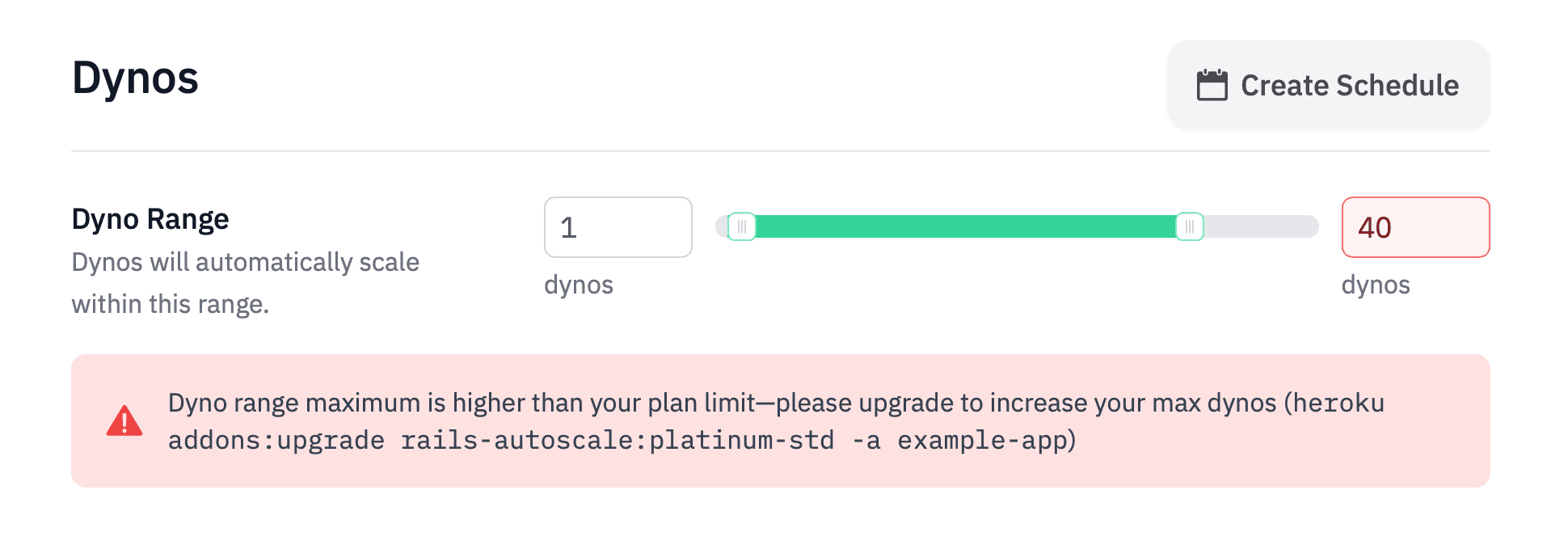This screenshot has height=545, width=1568.
Task: Click the Dynos page heading
Action: click(135, 78)
